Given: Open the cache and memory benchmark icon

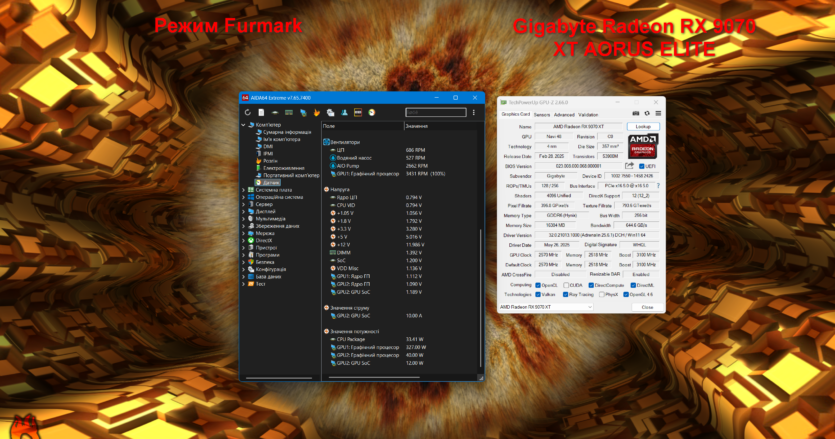Looking at the screenshot, I should [x=289, y=112].
